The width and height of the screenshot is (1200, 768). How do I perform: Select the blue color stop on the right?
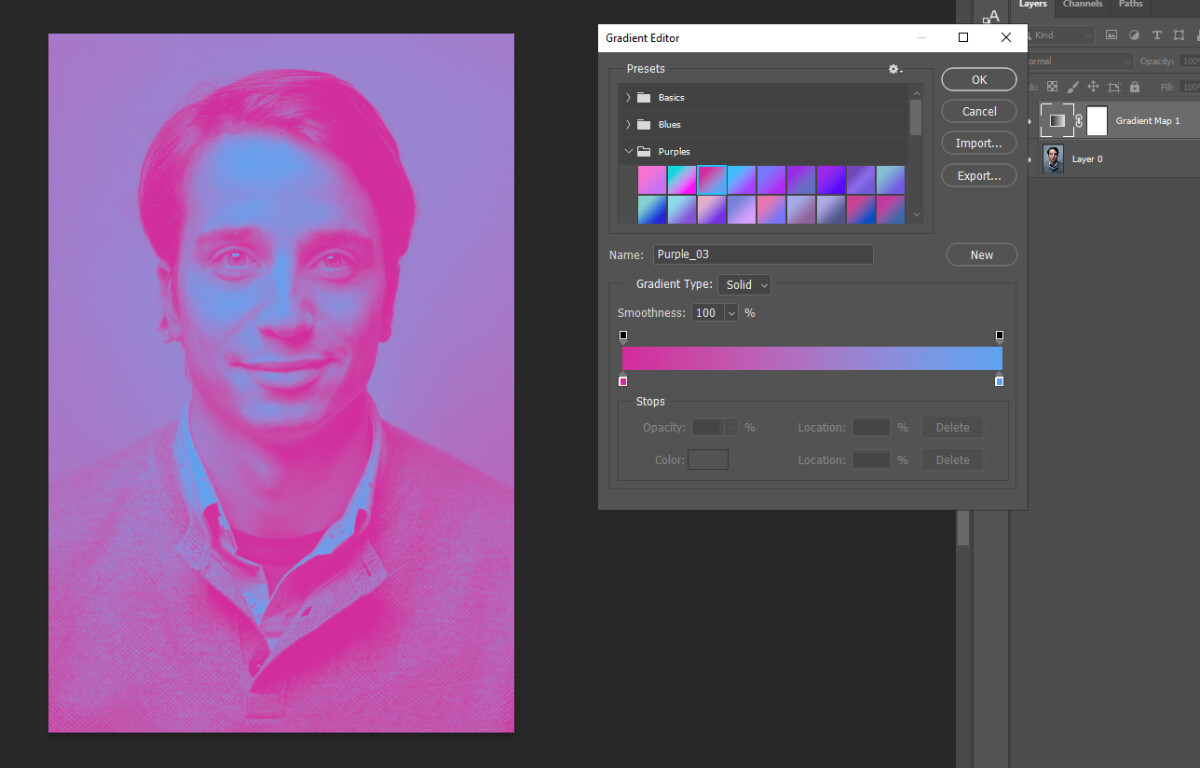[998, 381]
